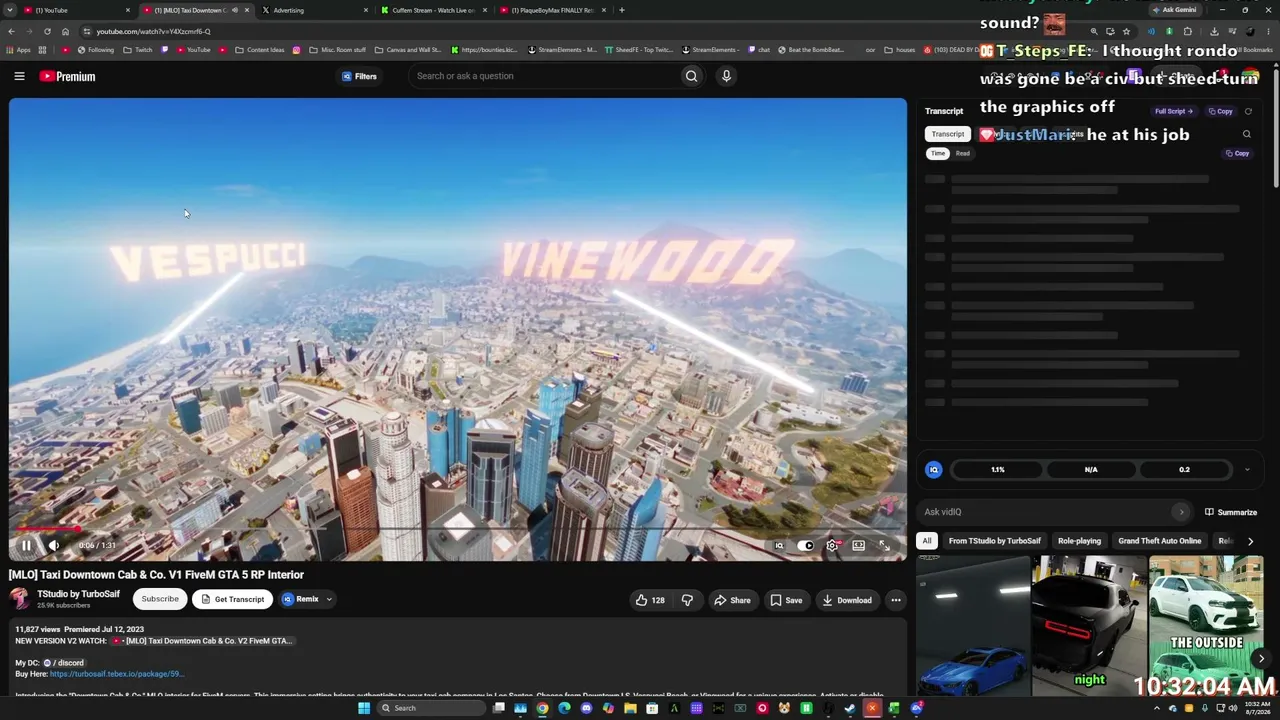1280x720 pixels.
Task: Switch to the Advertising browser tab
Action: tap(314, 10)
